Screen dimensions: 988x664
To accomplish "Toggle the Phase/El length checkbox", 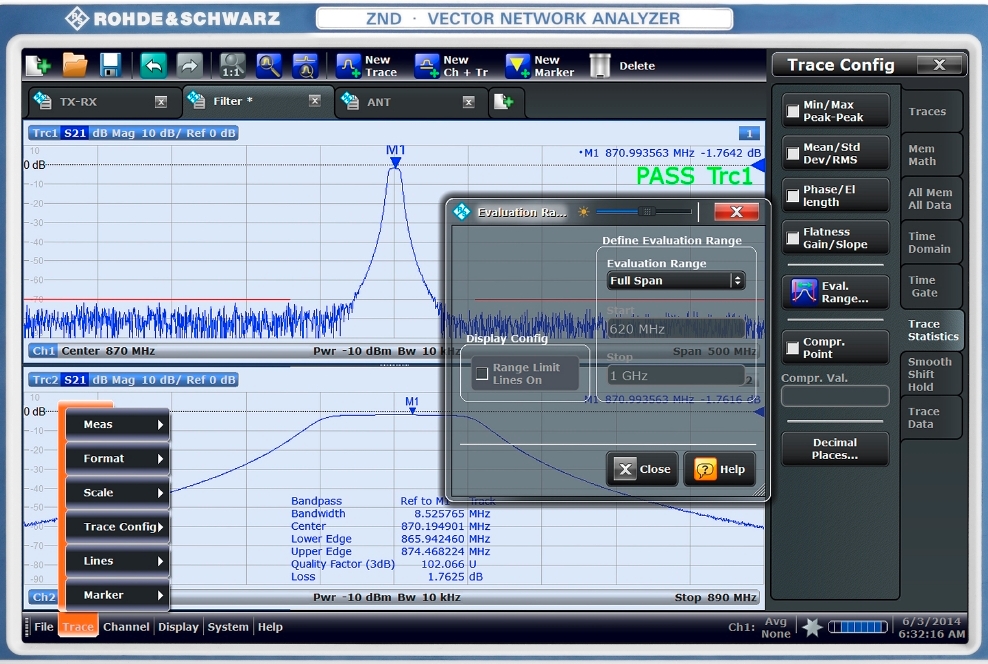I will pyautogui.click(x=793, y=196).
